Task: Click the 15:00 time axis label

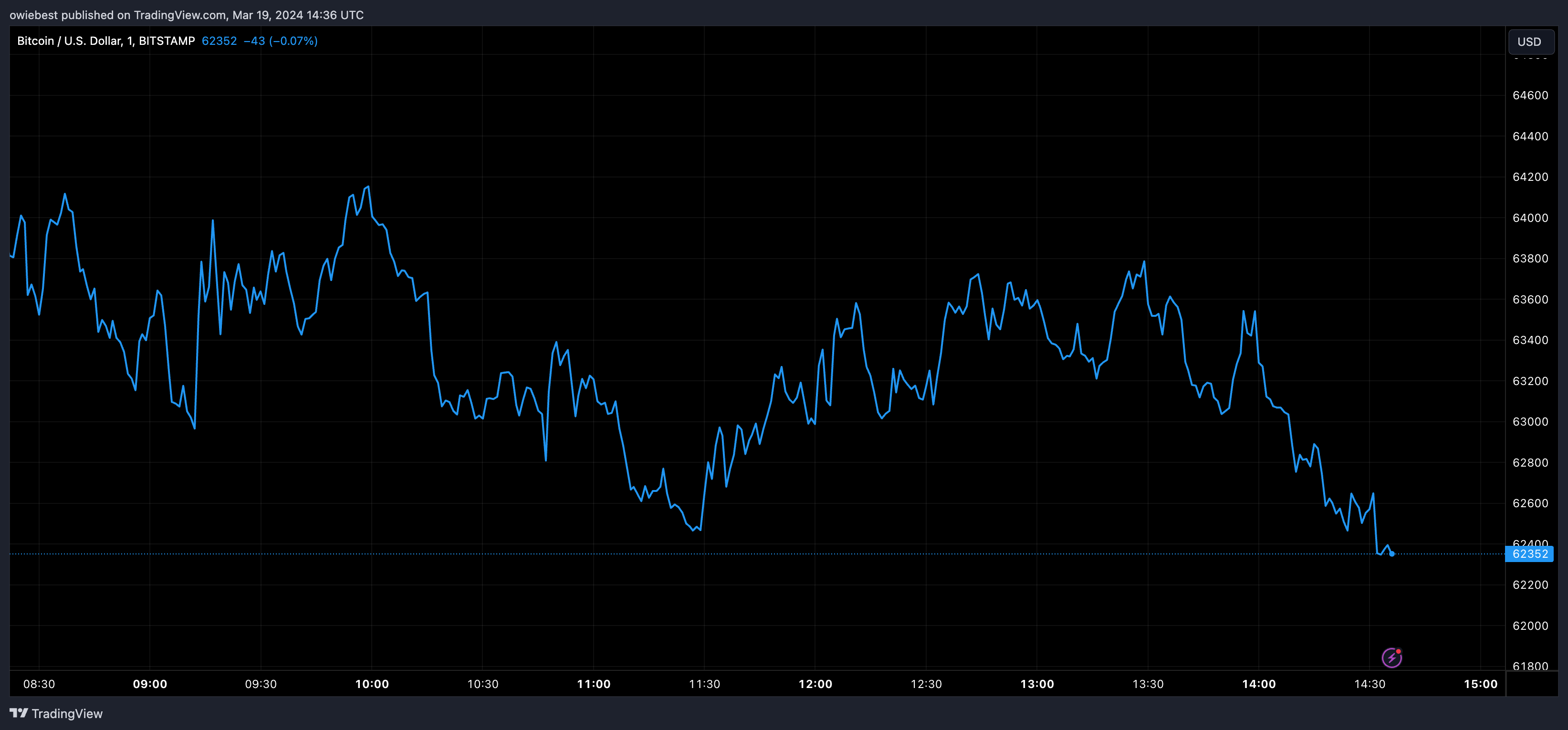Action: point(1480,684)
